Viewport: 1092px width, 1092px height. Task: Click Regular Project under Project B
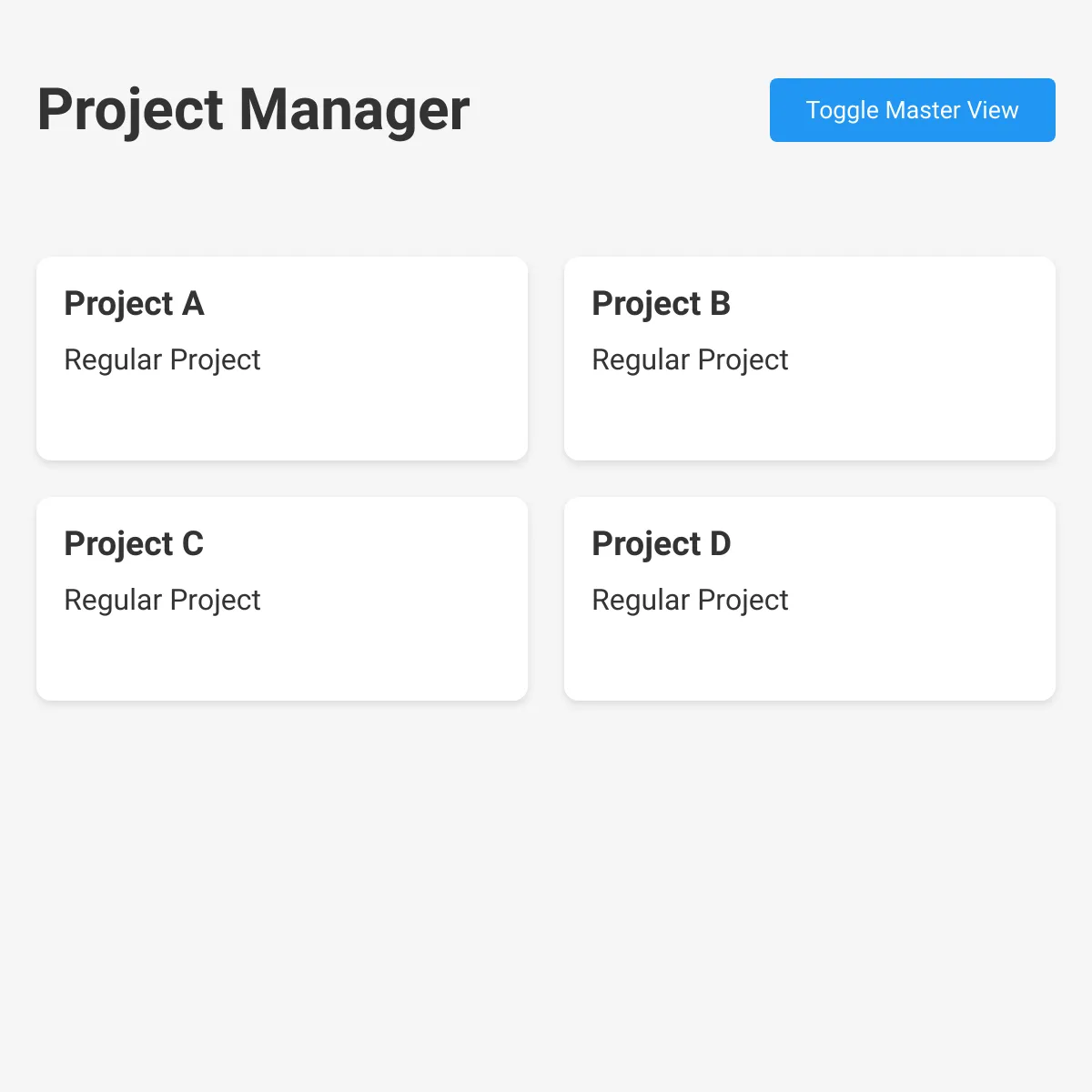coord(690,360)
